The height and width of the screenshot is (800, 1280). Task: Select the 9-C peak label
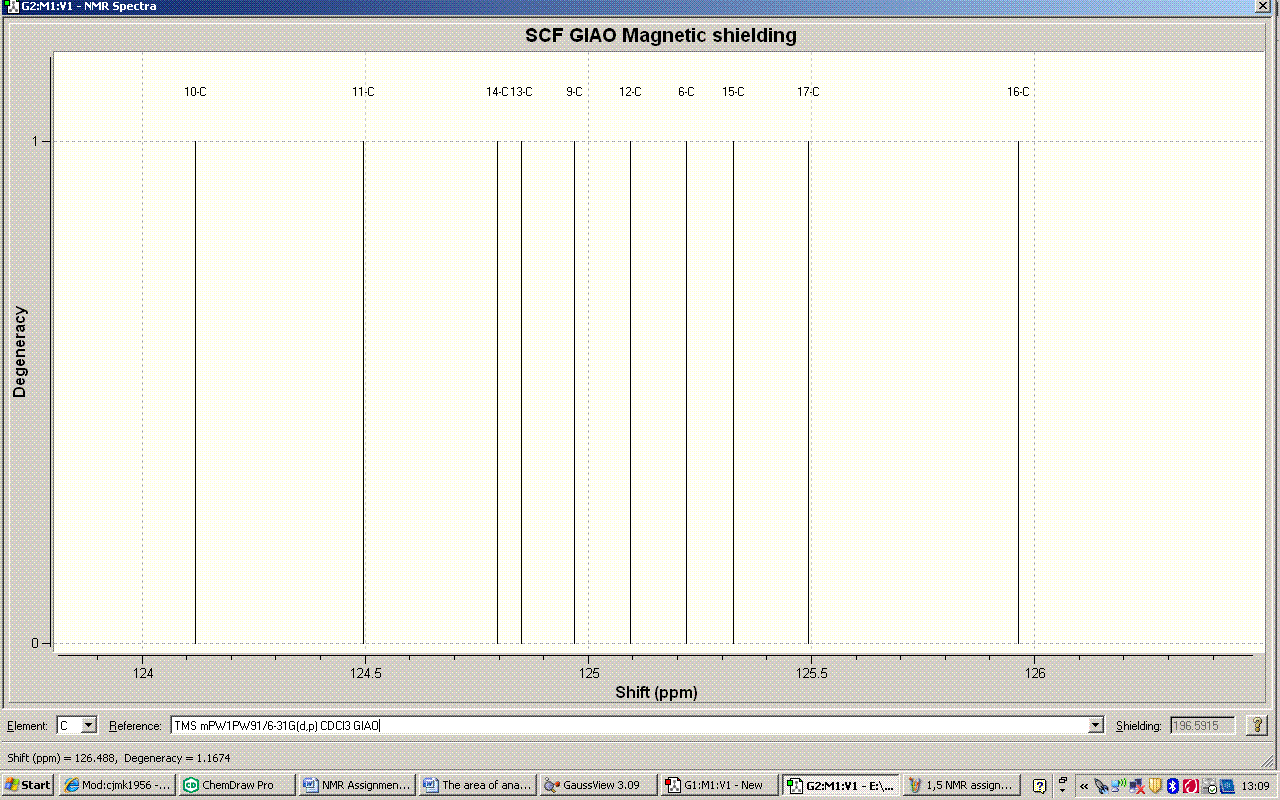(574, 92)
